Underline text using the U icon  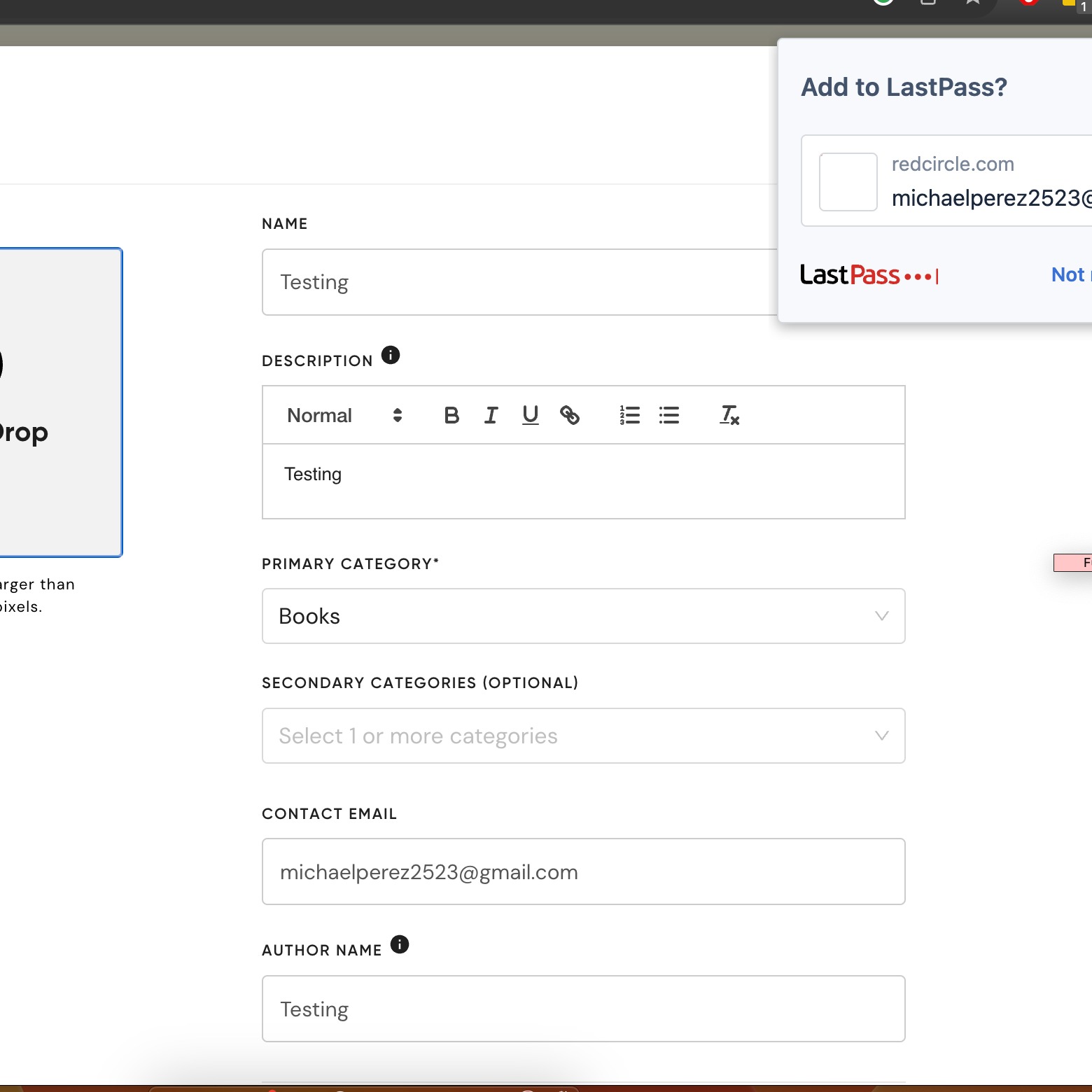click(x=531, y=415)
